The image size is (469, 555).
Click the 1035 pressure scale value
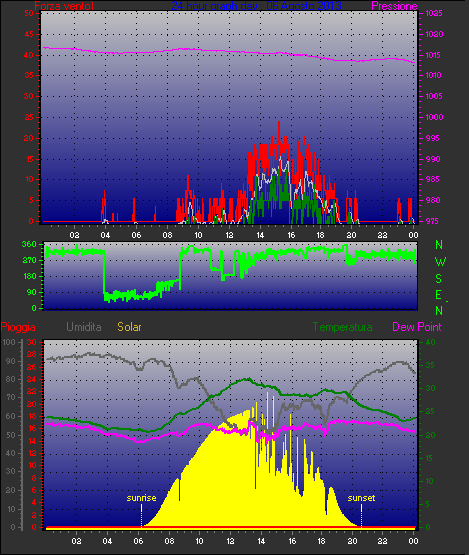(x=434, y=13)
